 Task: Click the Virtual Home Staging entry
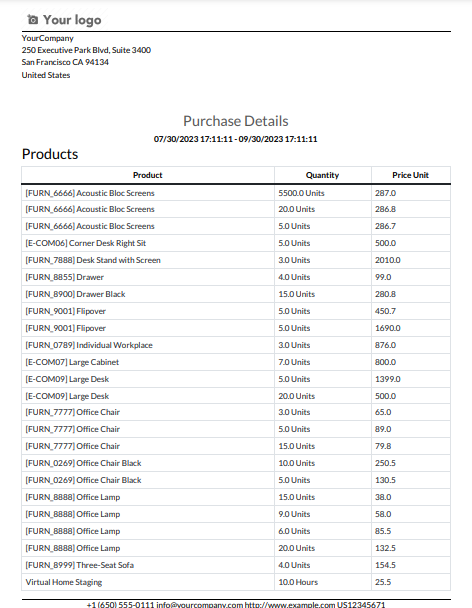[x=64, y=582]
